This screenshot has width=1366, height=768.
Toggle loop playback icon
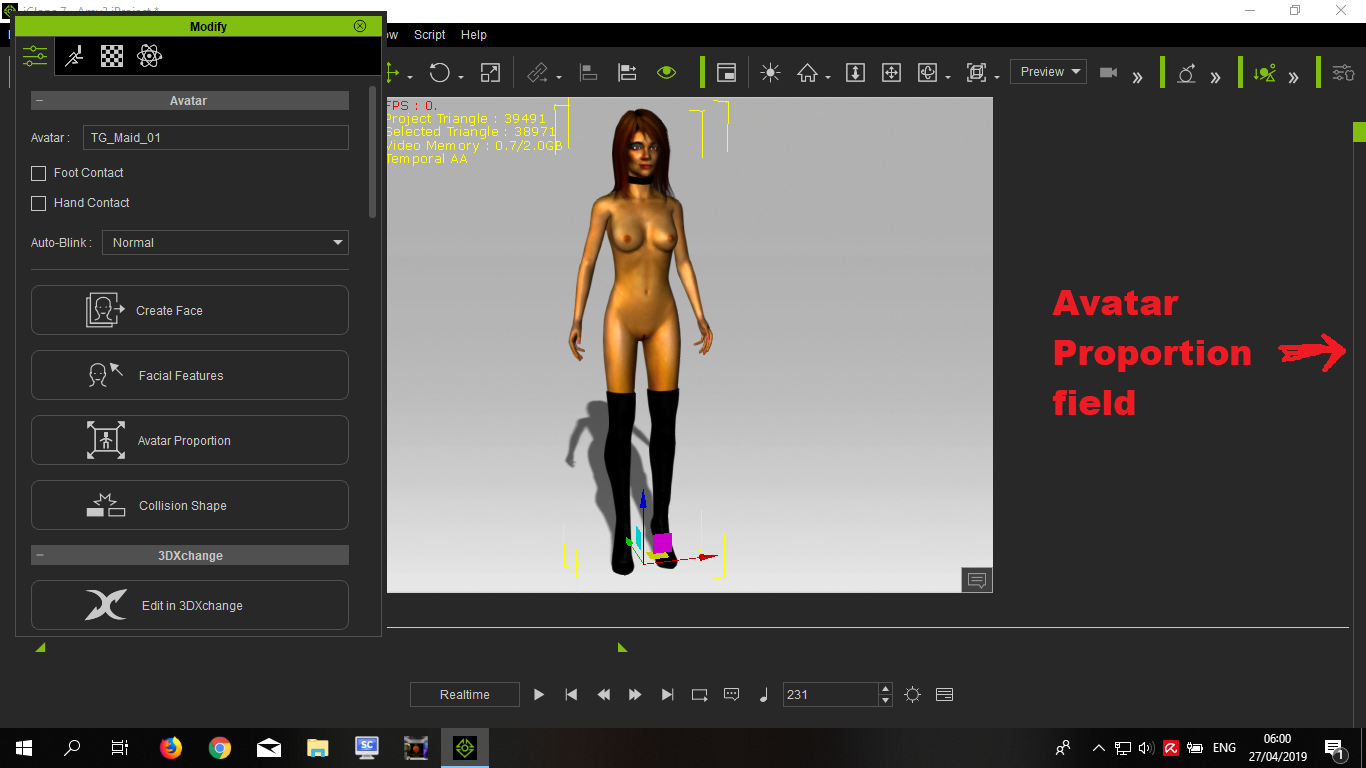click(699, 694)
